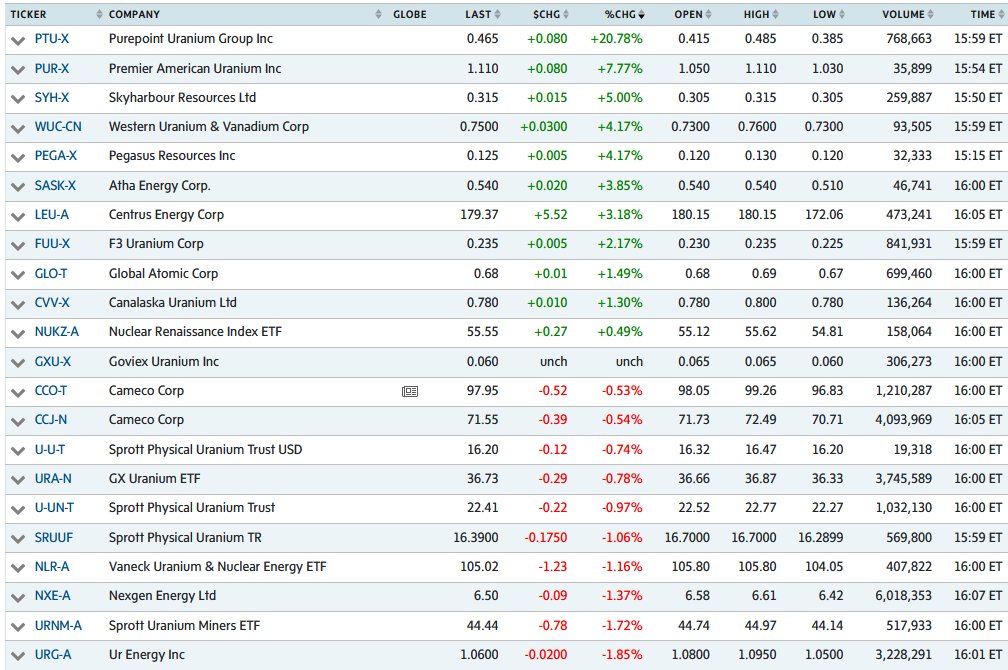Expand the GXU-X row chevron
The width and height of the screenshot is (1008, 670).
(17, 363)
